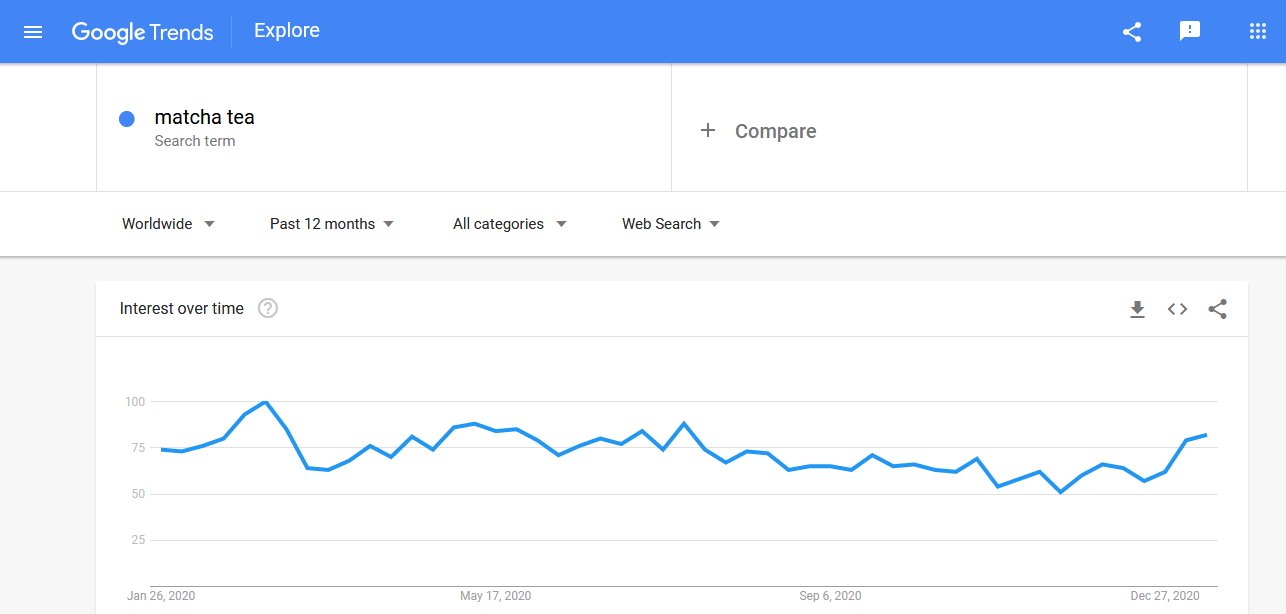
Task: Open the Past 12 months dropdown
Action: click(x=332, y=224)
